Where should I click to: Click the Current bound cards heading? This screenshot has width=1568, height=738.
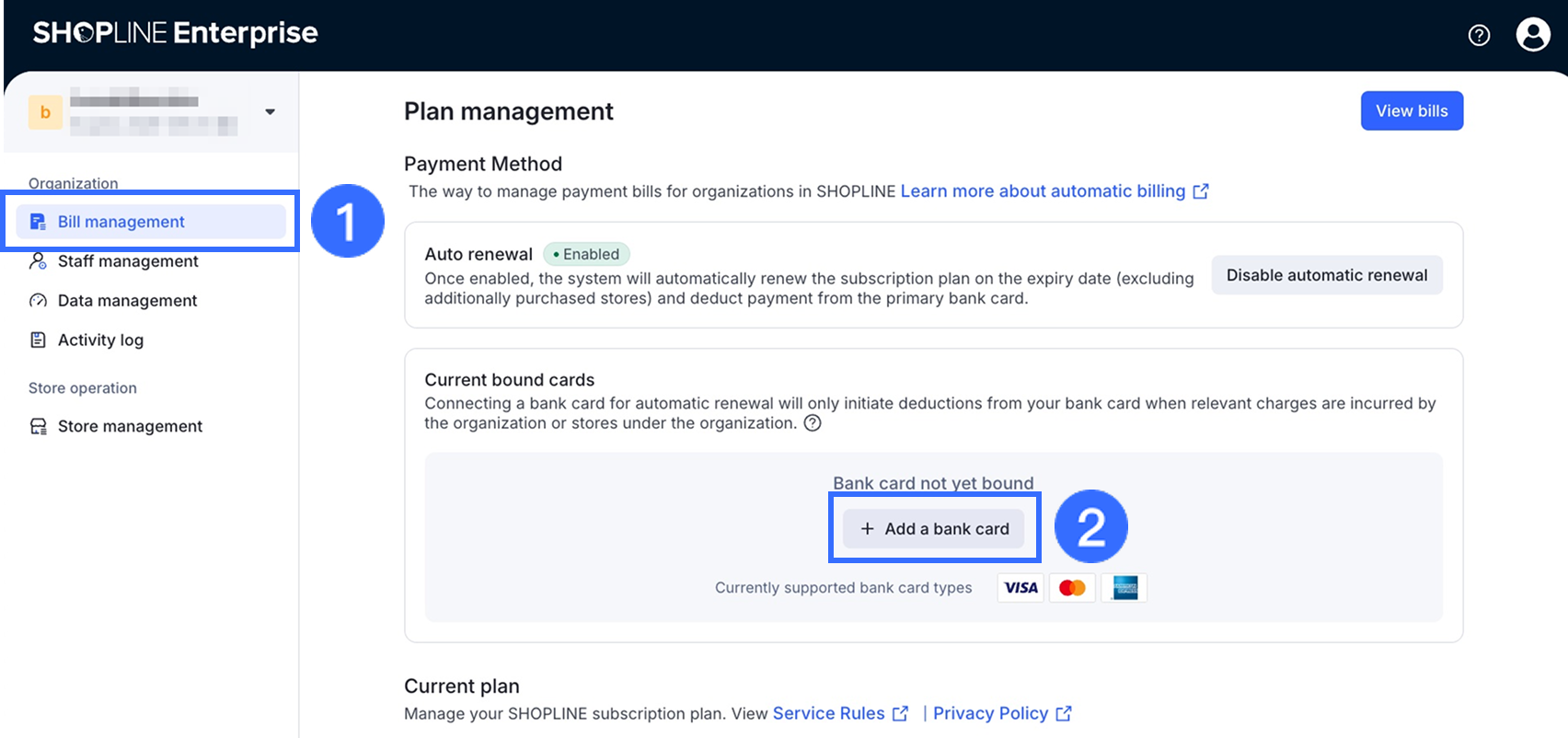(x=509, y=380)
